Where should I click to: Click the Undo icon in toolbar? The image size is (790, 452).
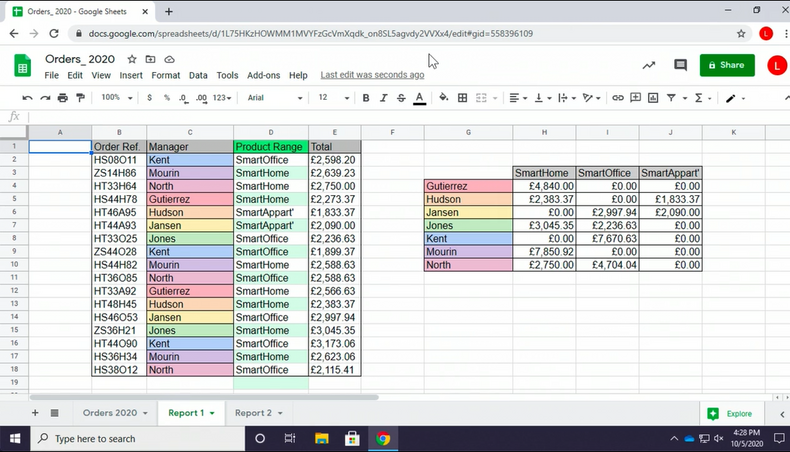point(27,98)
